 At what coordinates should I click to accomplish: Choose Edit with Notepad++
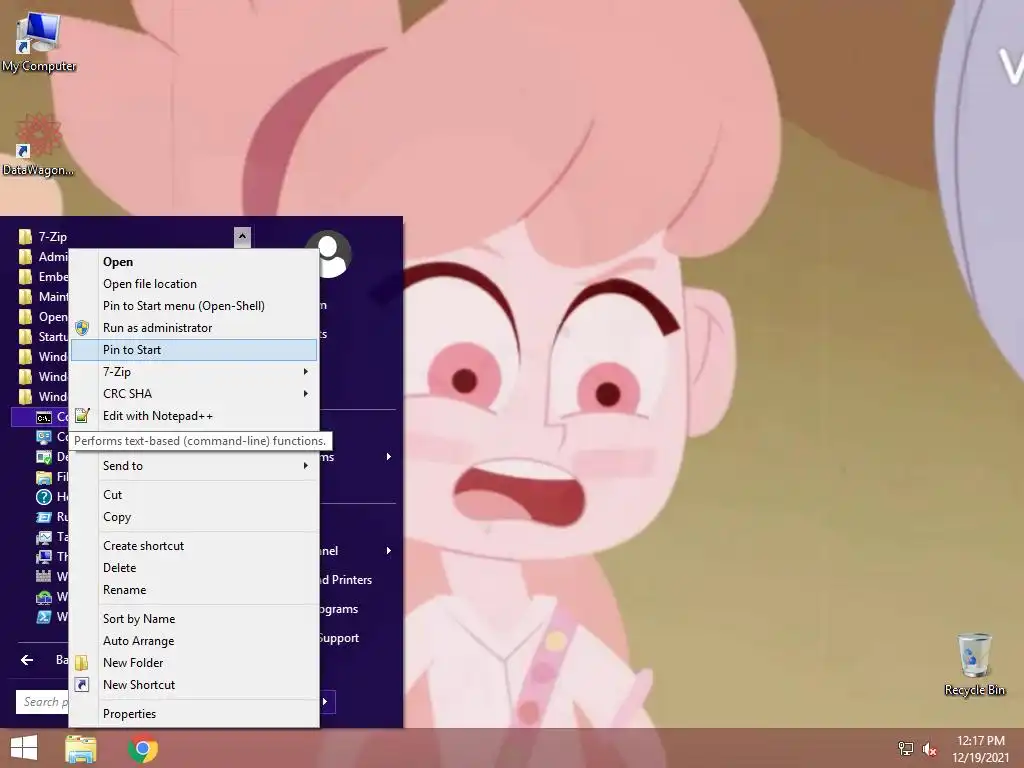pos(193,416)
